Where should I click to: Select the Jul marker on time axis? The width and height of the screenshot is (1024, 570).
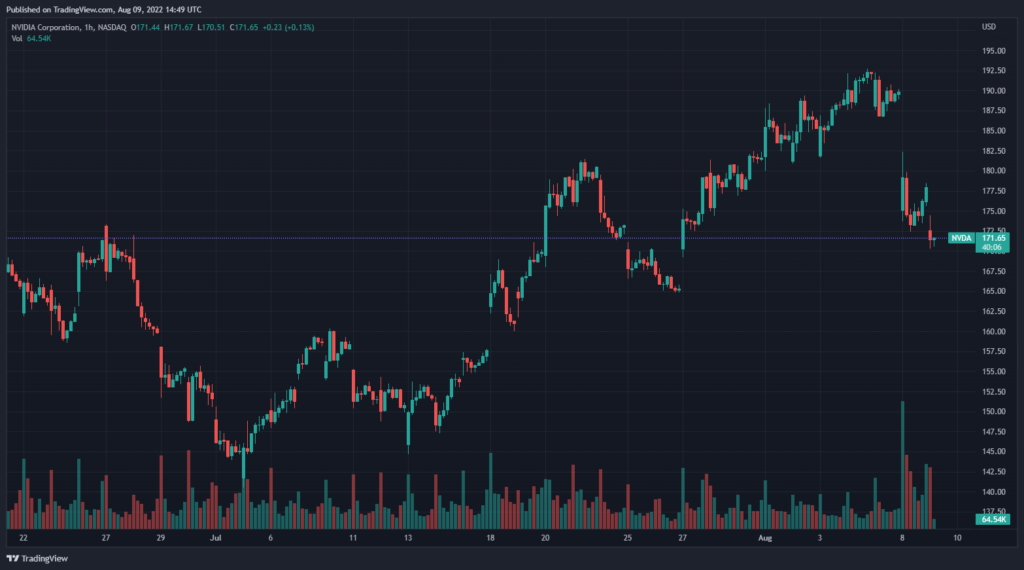coord(215,537)
